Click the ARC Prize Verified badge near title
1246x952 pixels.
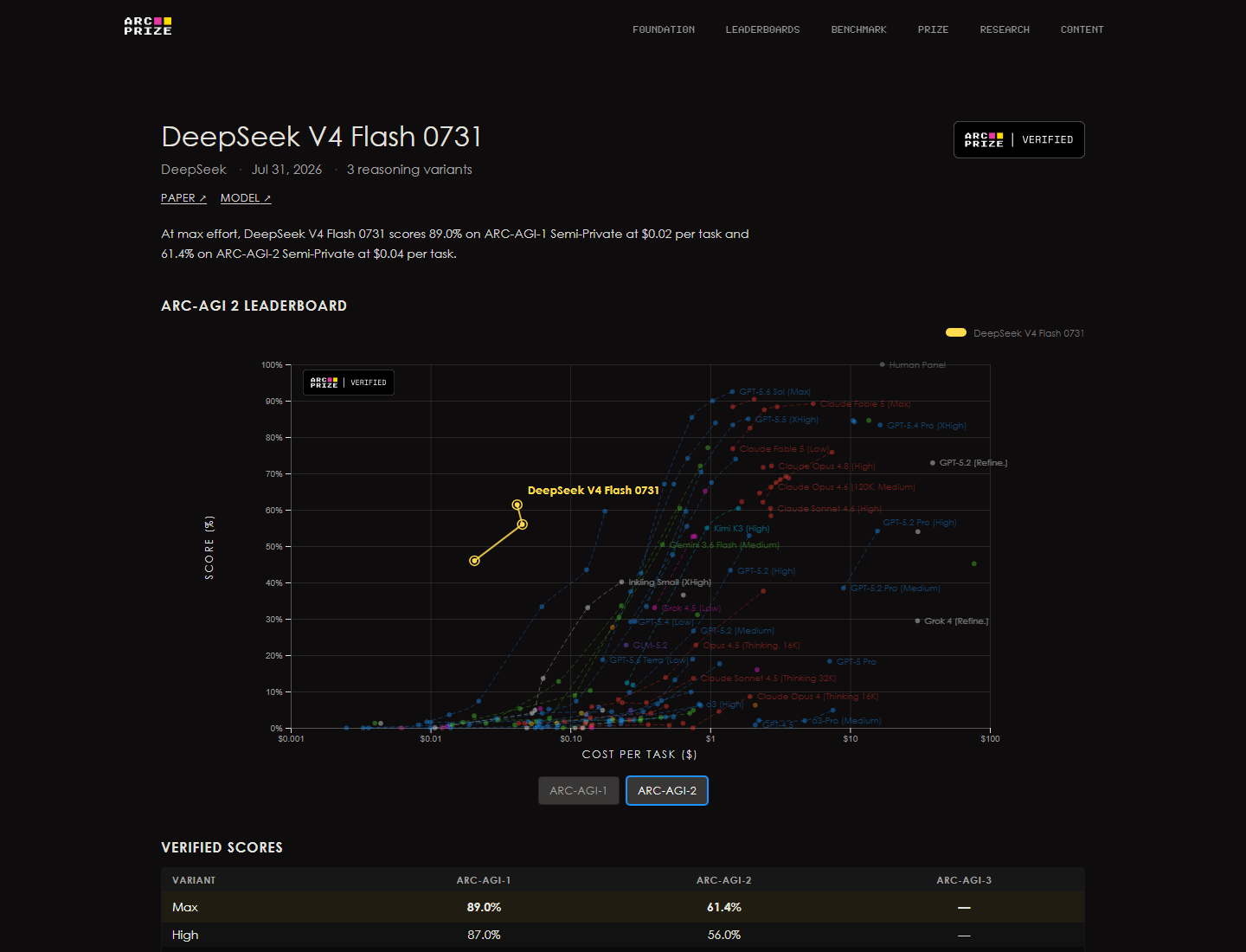(1018, 139)
